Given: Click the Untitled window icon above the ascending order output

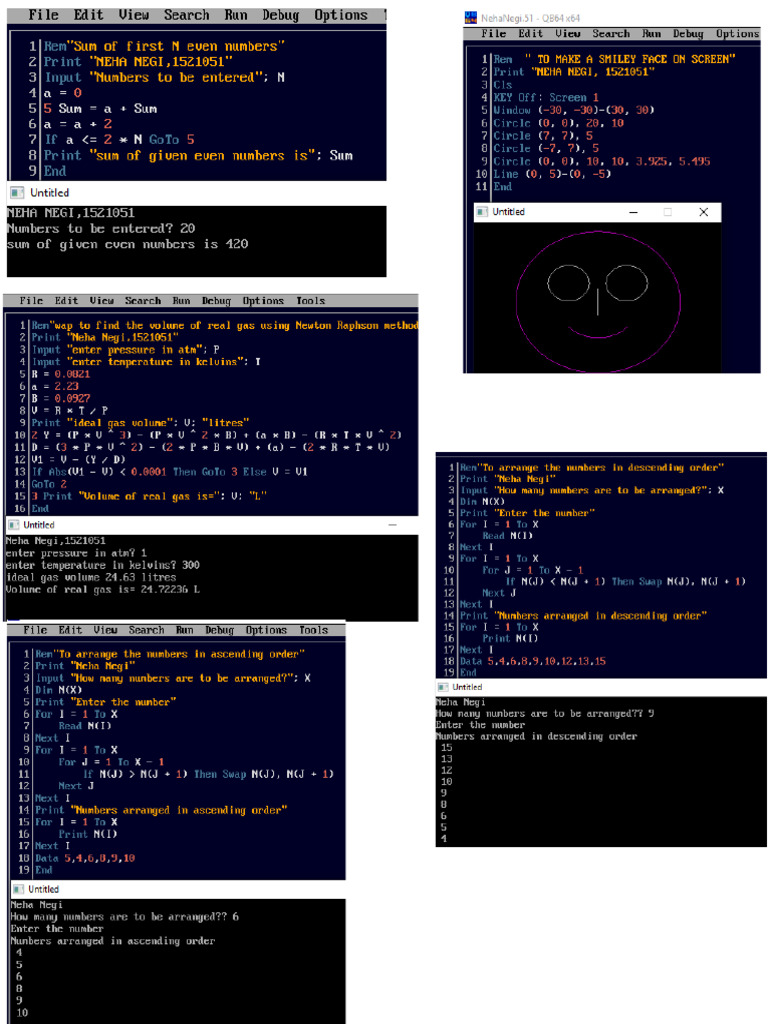Looking at the screenshot, I should [x=18, y=889].
